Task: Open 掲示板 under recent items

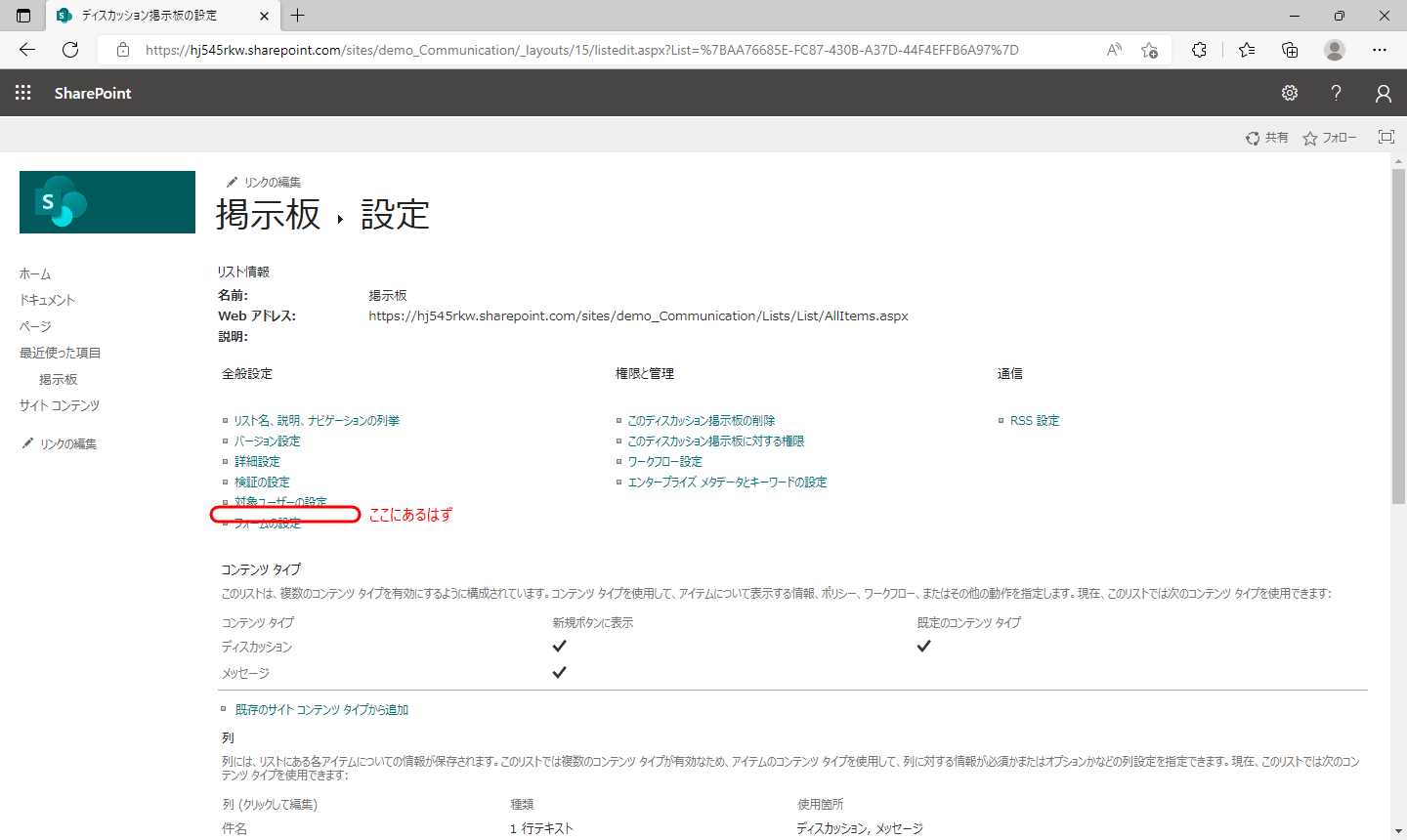Action: (x=59, y=379)
